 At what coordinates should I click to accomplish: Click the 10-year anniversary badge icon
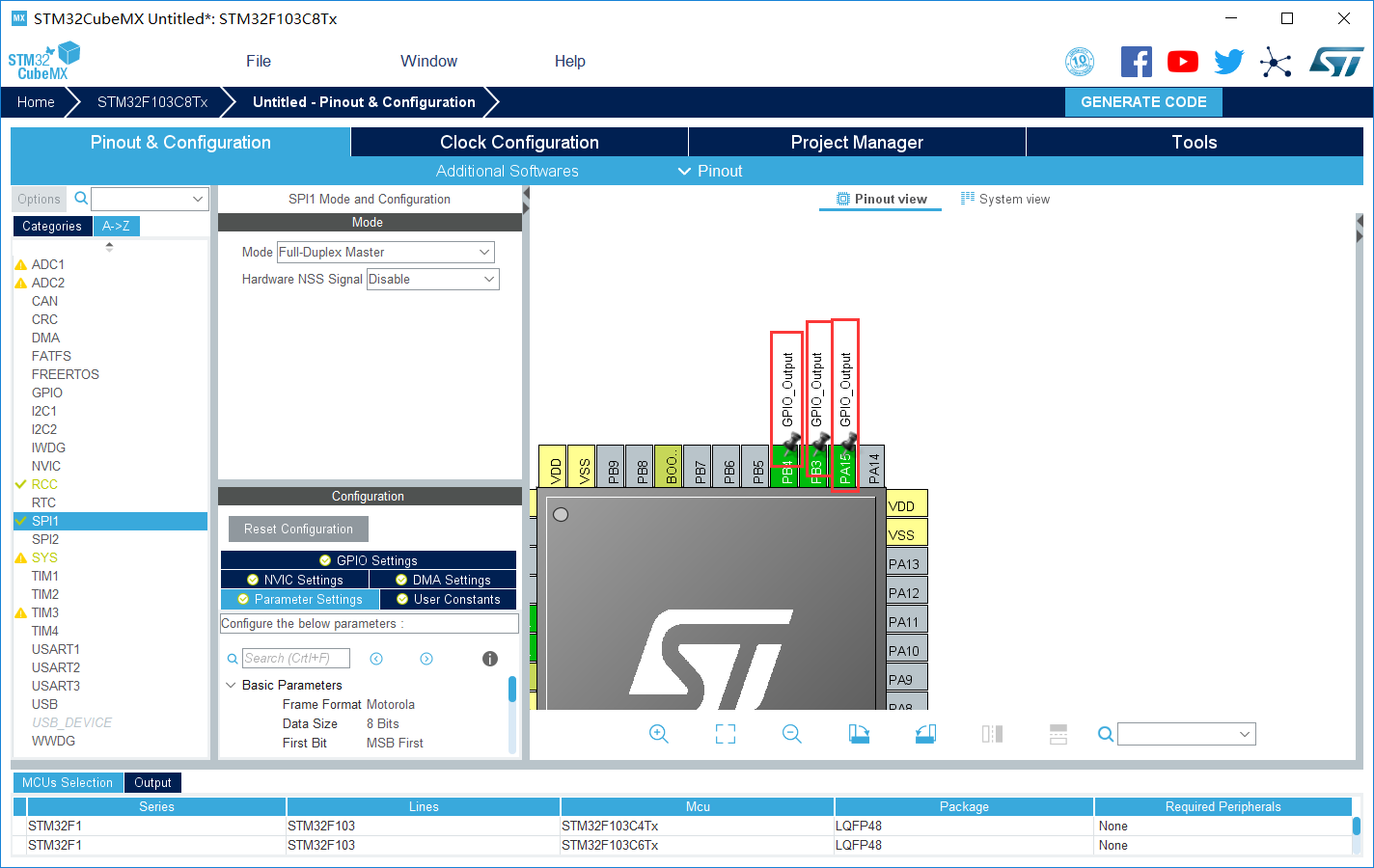coord(1080,62)
